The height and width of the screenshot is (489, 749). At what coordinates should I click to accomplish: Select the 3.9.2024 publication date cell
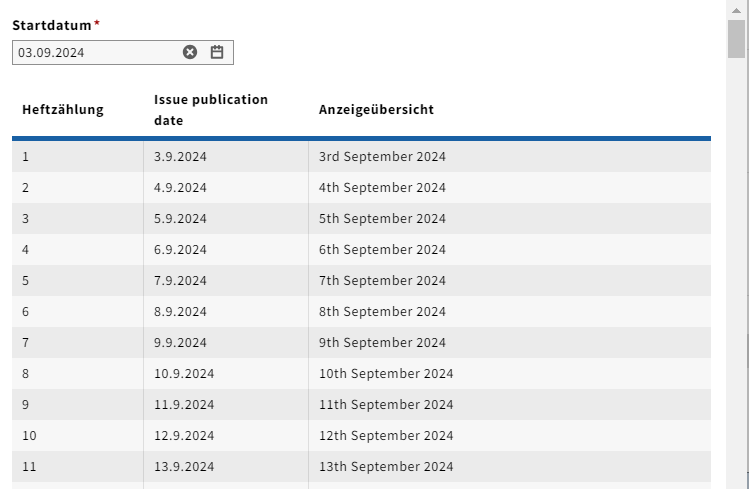point(180,157)
